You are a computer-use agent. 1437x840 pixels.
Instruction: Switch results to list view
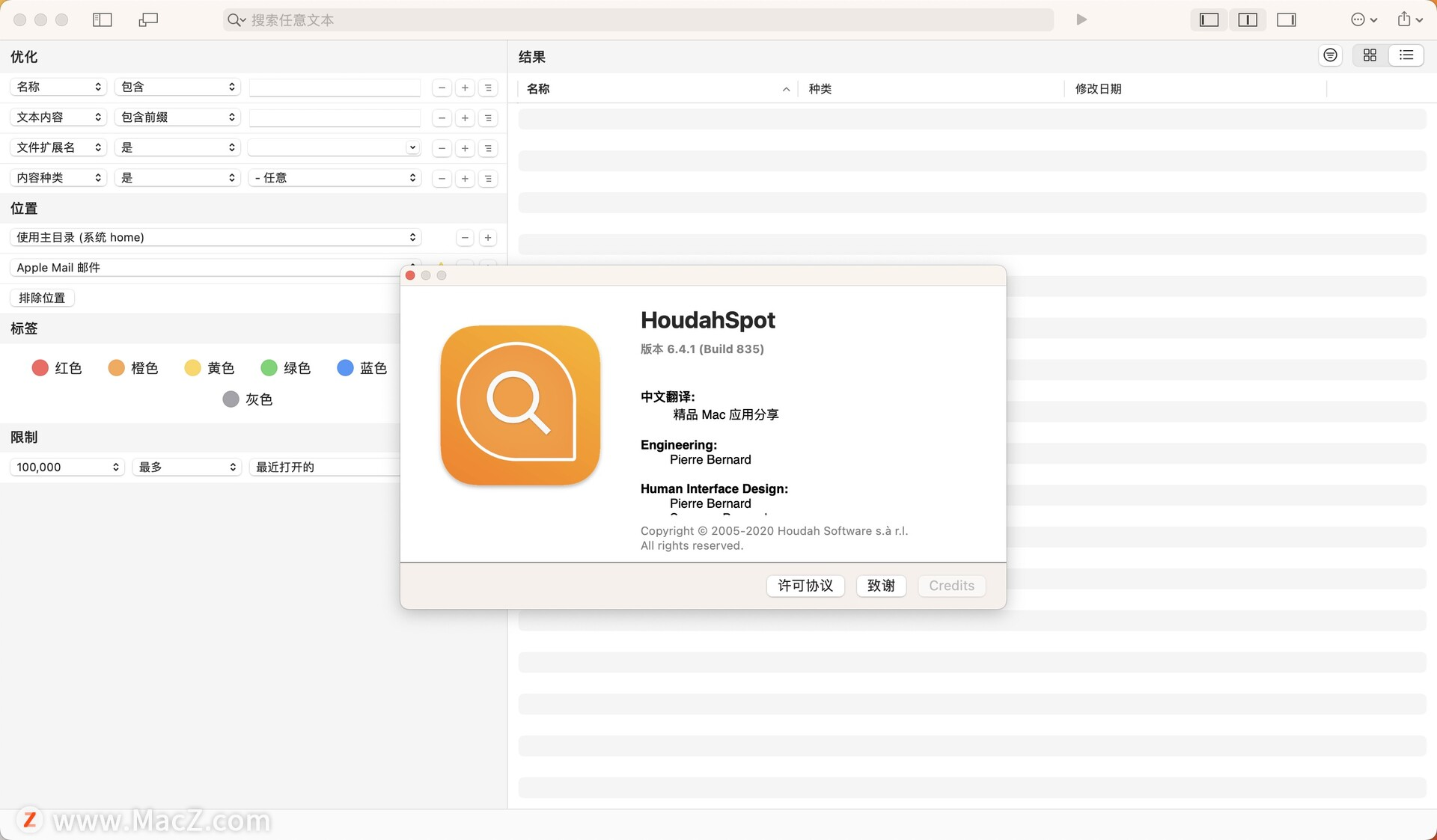point(1406,55)
